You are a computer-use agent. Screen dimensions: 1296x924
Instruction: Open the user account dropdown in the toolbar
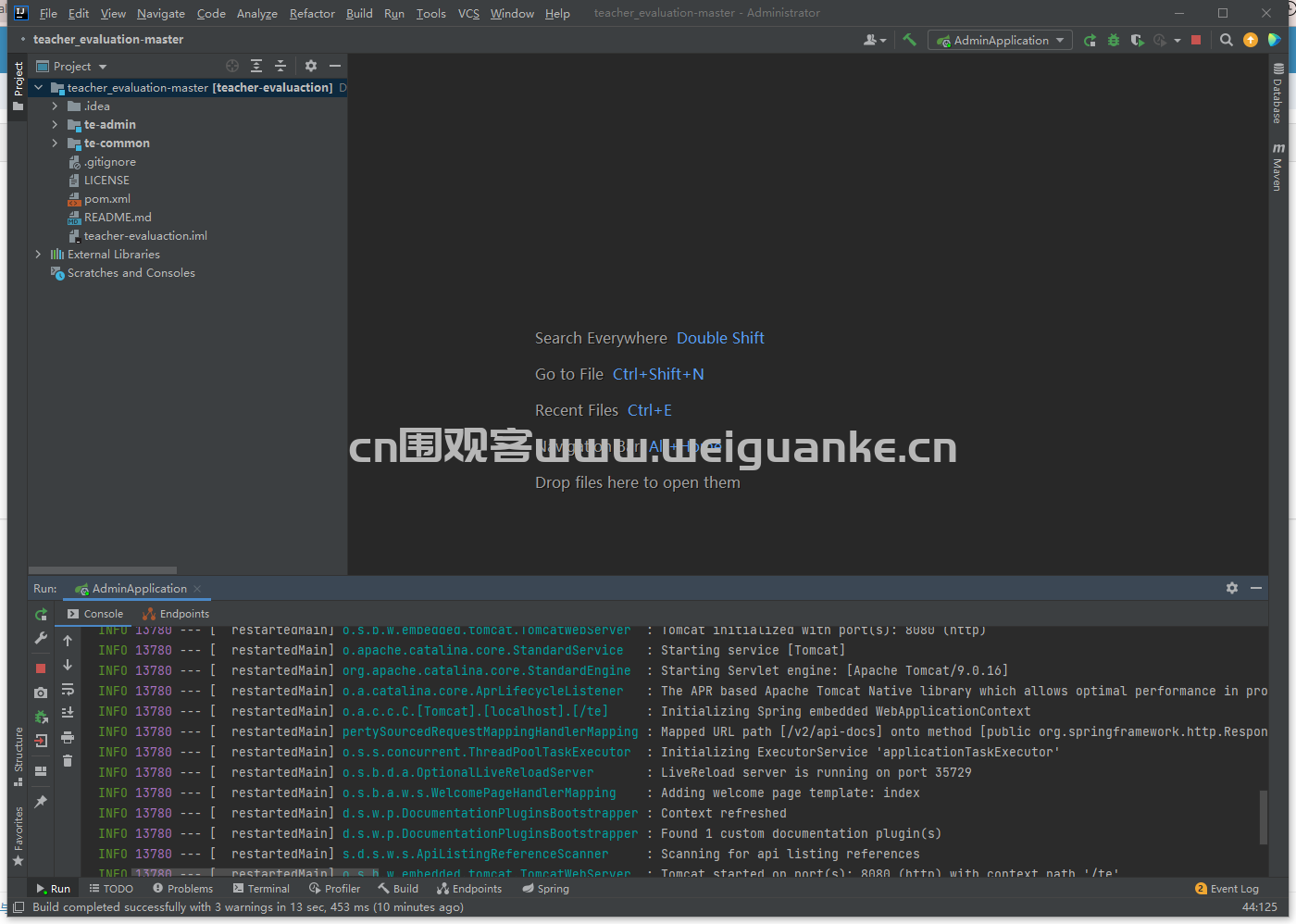[x=875, y=40]
